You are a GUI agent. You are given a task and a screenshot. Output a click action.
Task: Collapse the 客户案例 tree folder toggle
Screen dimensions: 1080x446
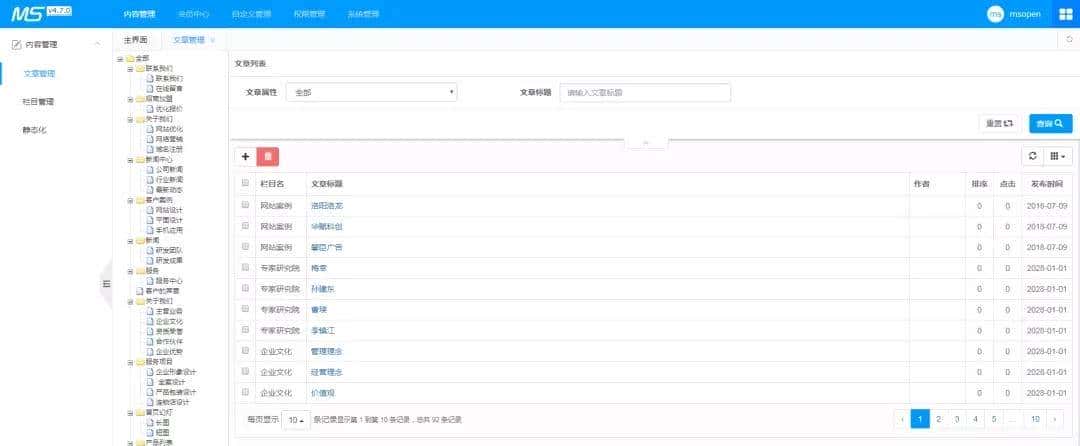129,200
